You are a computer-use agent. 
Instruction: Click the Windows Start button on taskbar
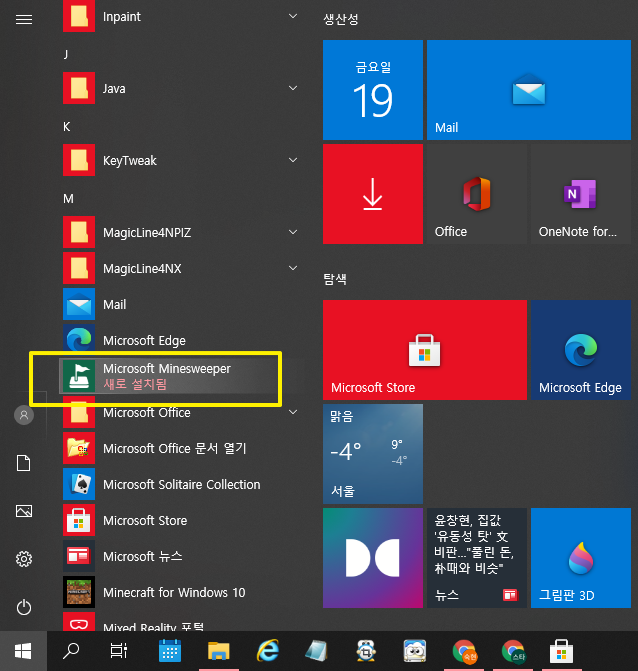(x=23, y=651)
